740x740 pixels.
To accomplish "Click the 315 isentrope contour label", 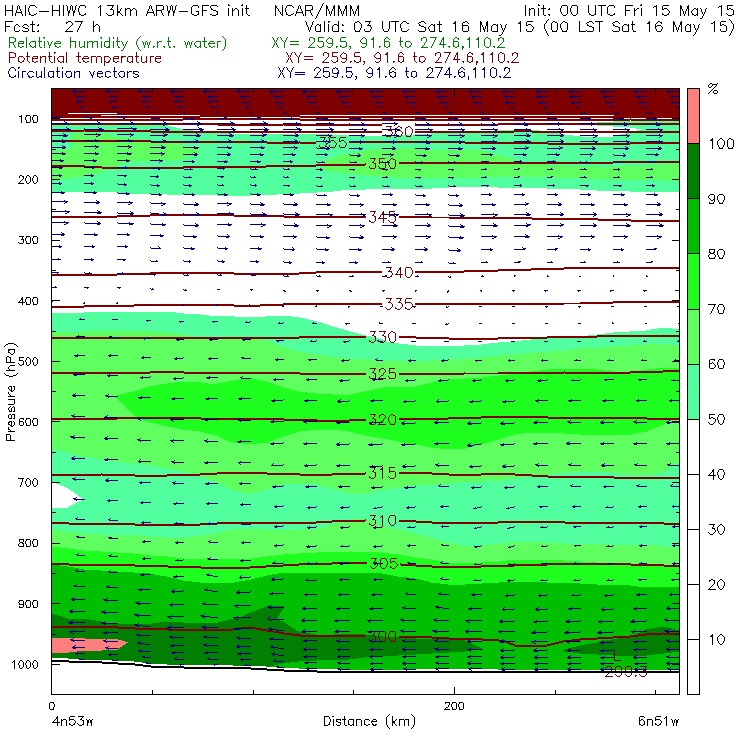I will 382,473.
